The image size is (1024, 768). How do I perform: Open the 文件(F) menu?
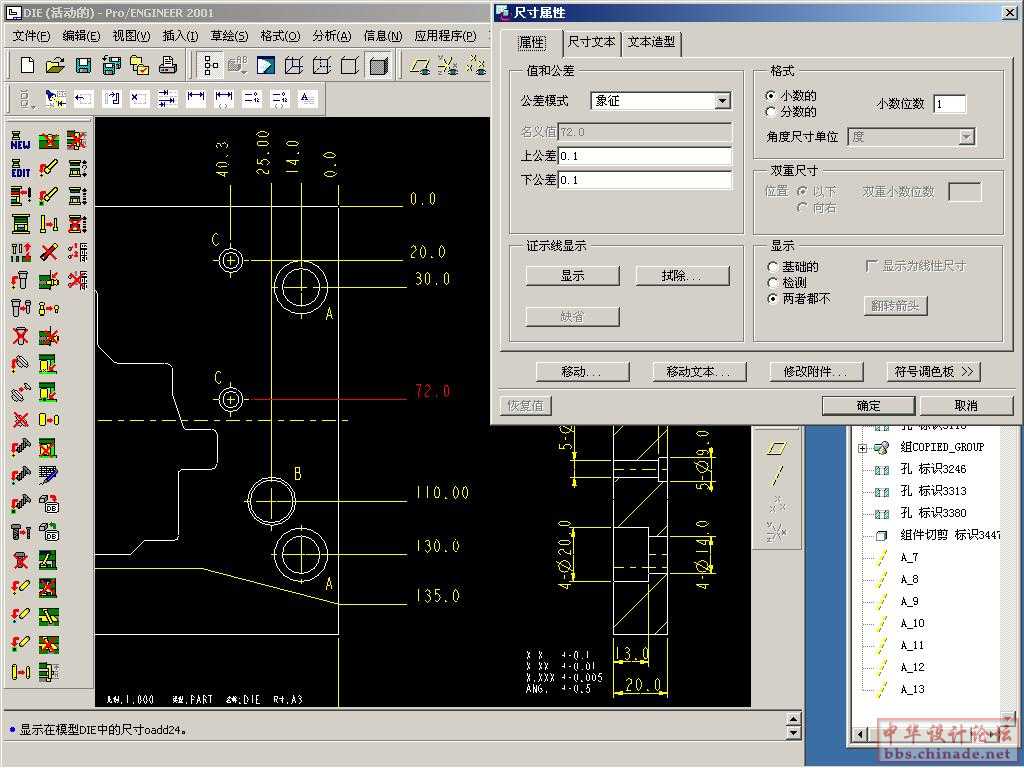(31, 36)
